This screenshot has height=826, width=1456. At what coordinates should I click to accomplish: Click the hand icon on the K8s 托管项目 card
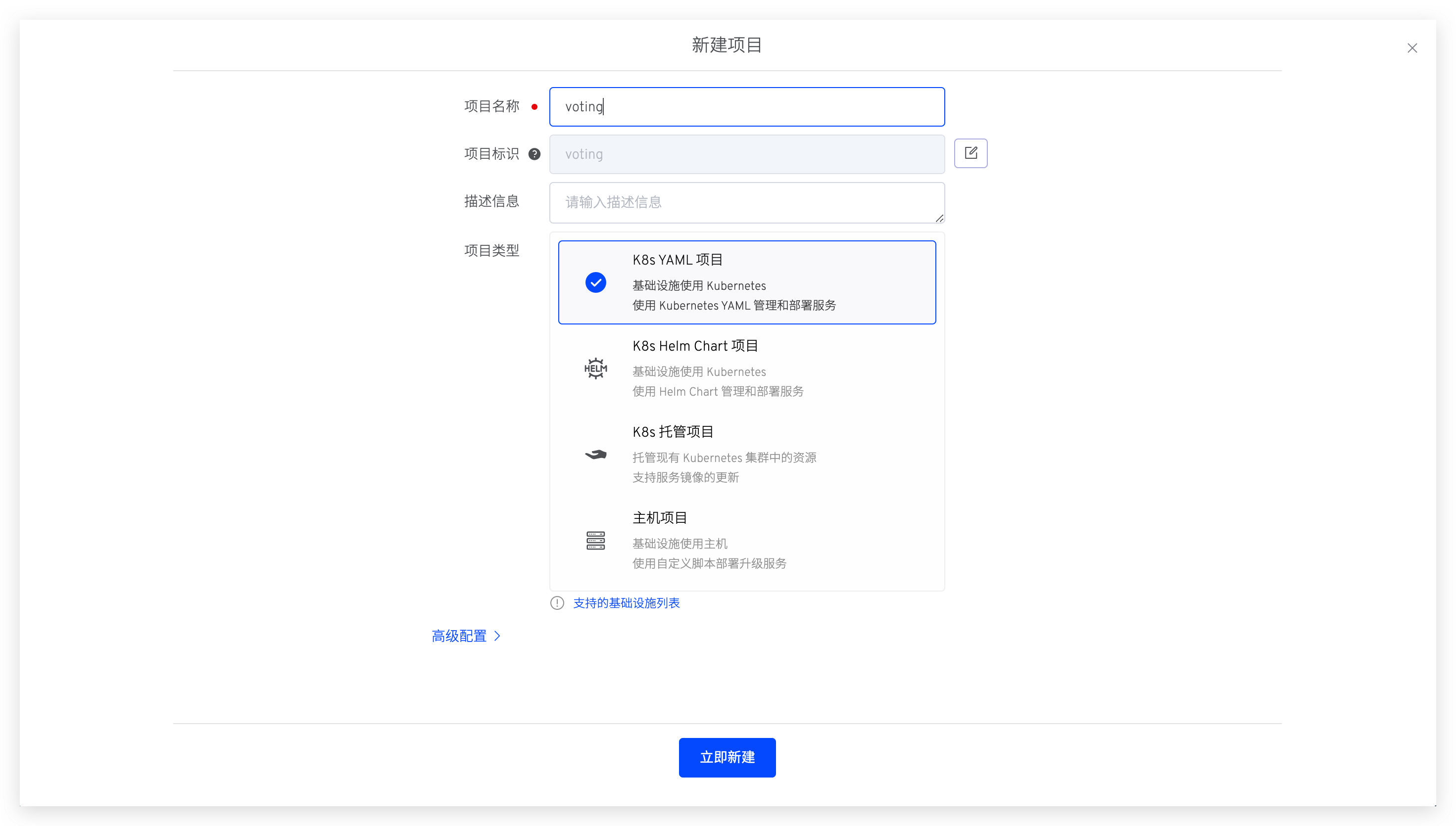tap(595, 454)
